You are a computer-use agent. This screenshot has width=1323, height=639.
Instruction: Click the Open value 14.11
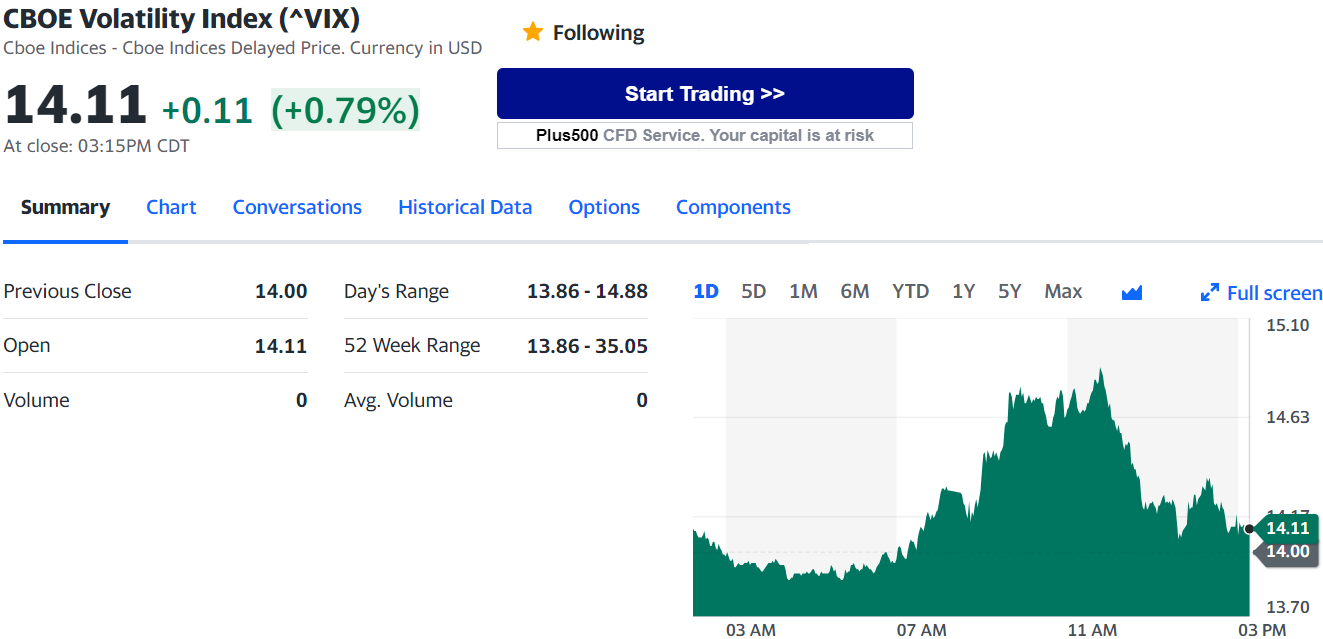point(281,346)
